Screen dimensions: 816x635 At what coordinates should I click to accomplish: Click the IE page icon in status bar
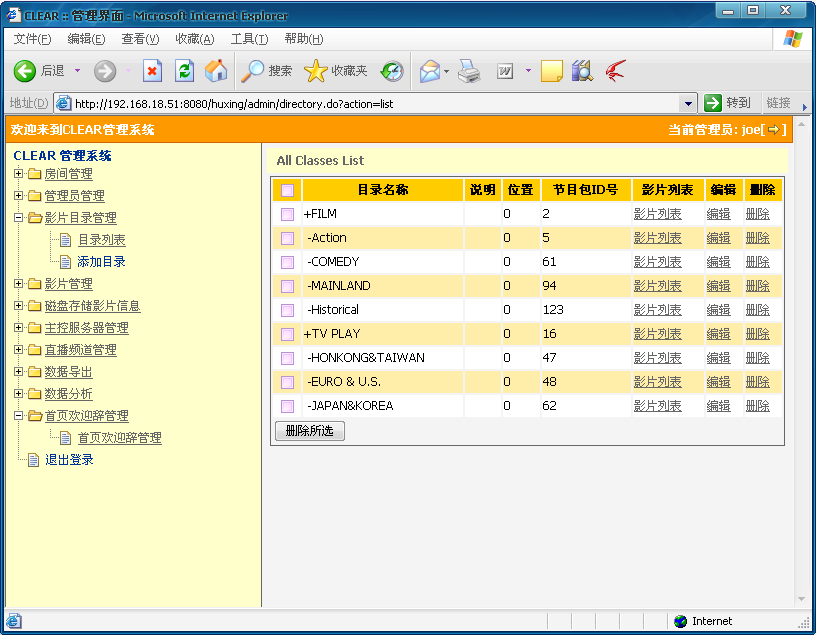coord(14,621)
